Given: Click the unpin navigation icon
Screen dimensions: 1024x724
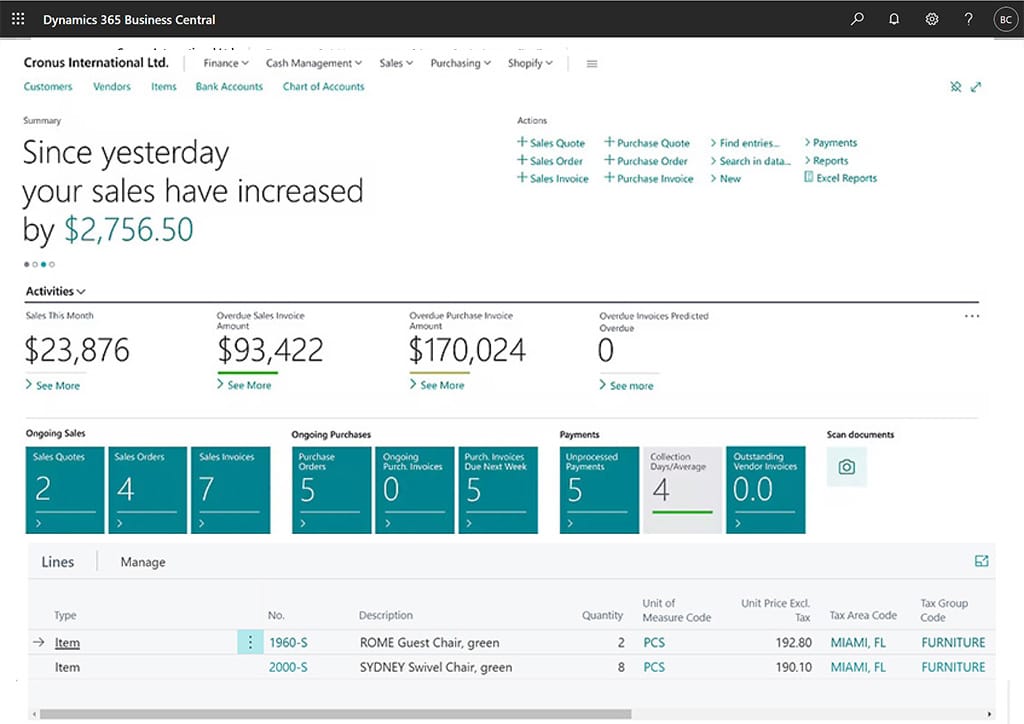Looking at the screenshot, I should [955, 87].
